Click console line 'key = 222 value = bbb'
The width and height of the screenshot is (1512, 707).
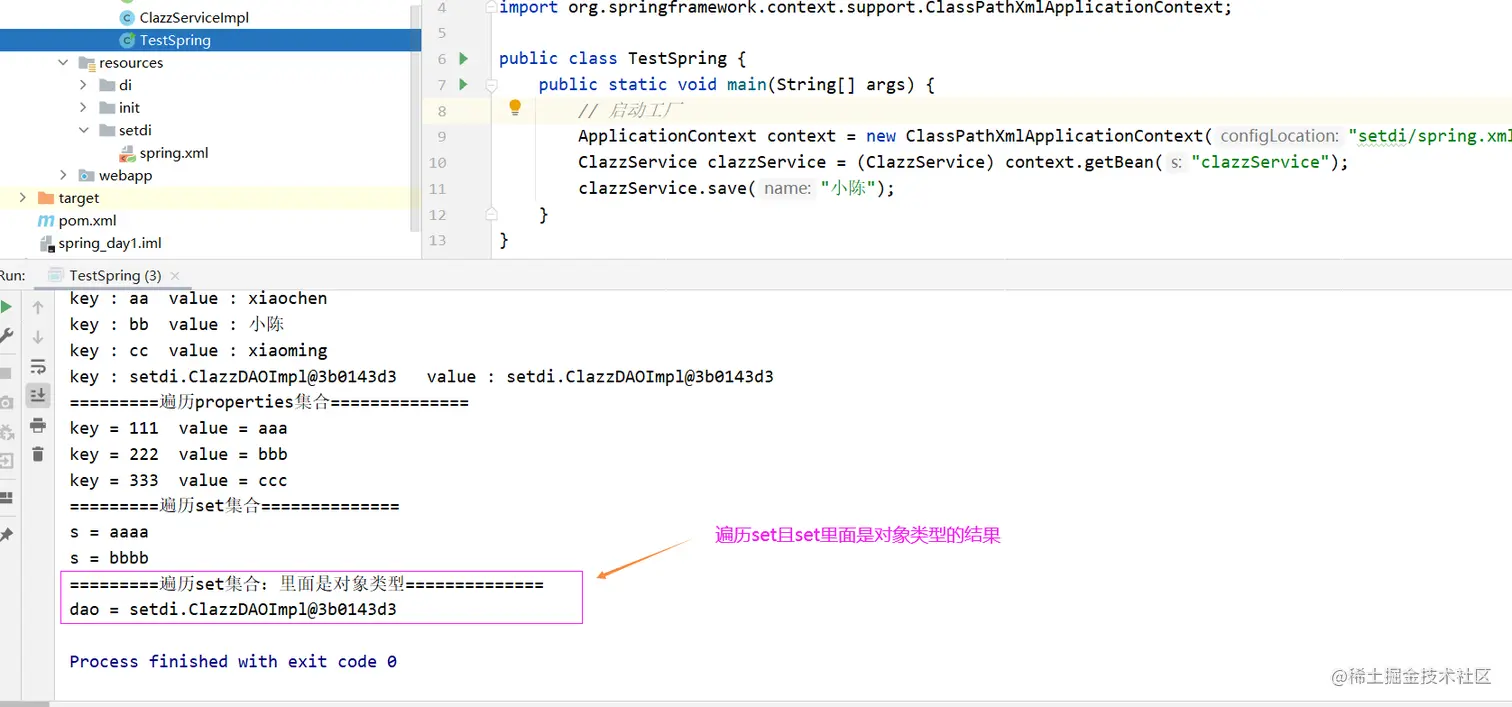pyautogui.click(x=178, y=454)
